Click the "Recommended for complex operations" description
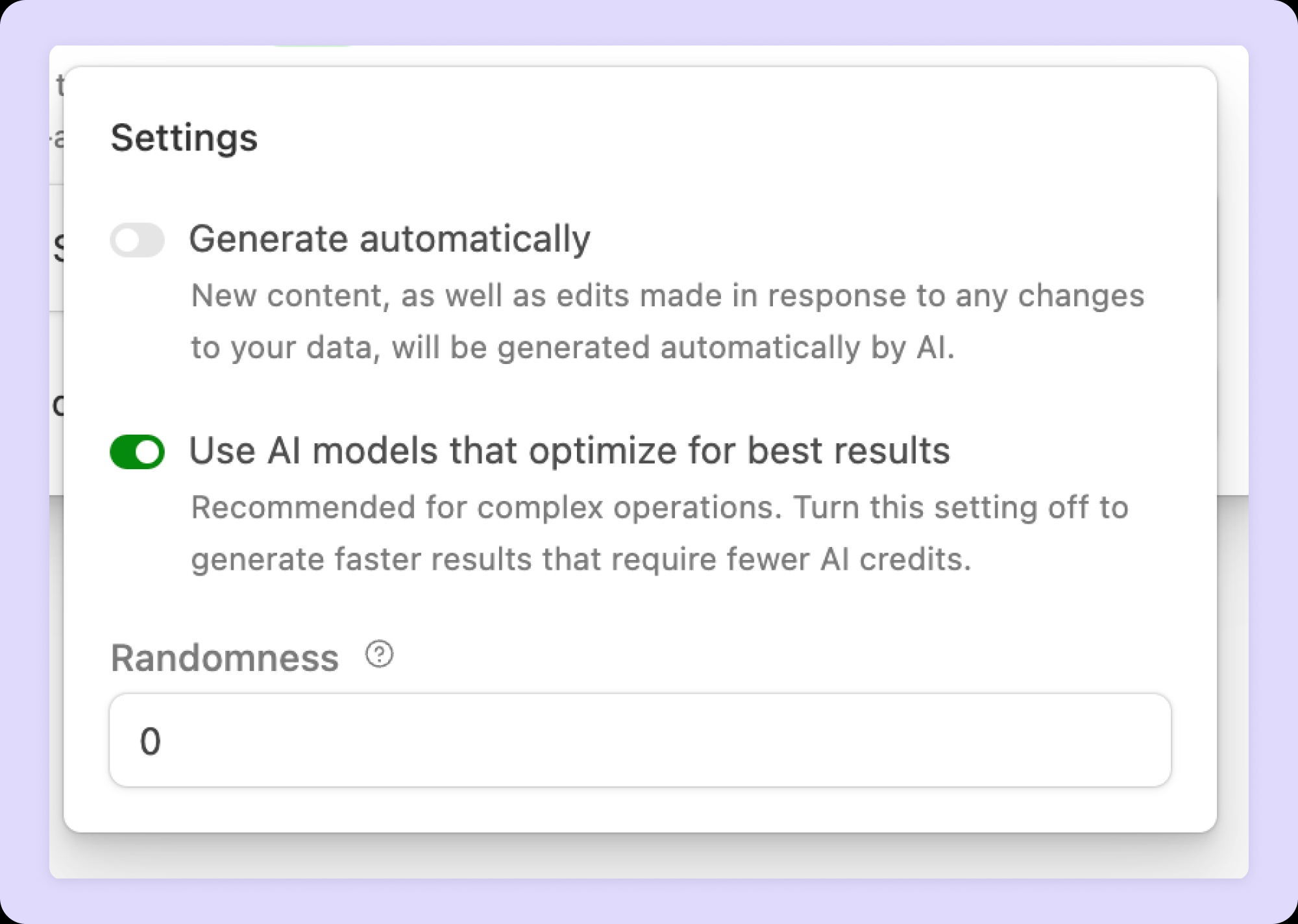The image size is (1298, 924). point(660,533)
